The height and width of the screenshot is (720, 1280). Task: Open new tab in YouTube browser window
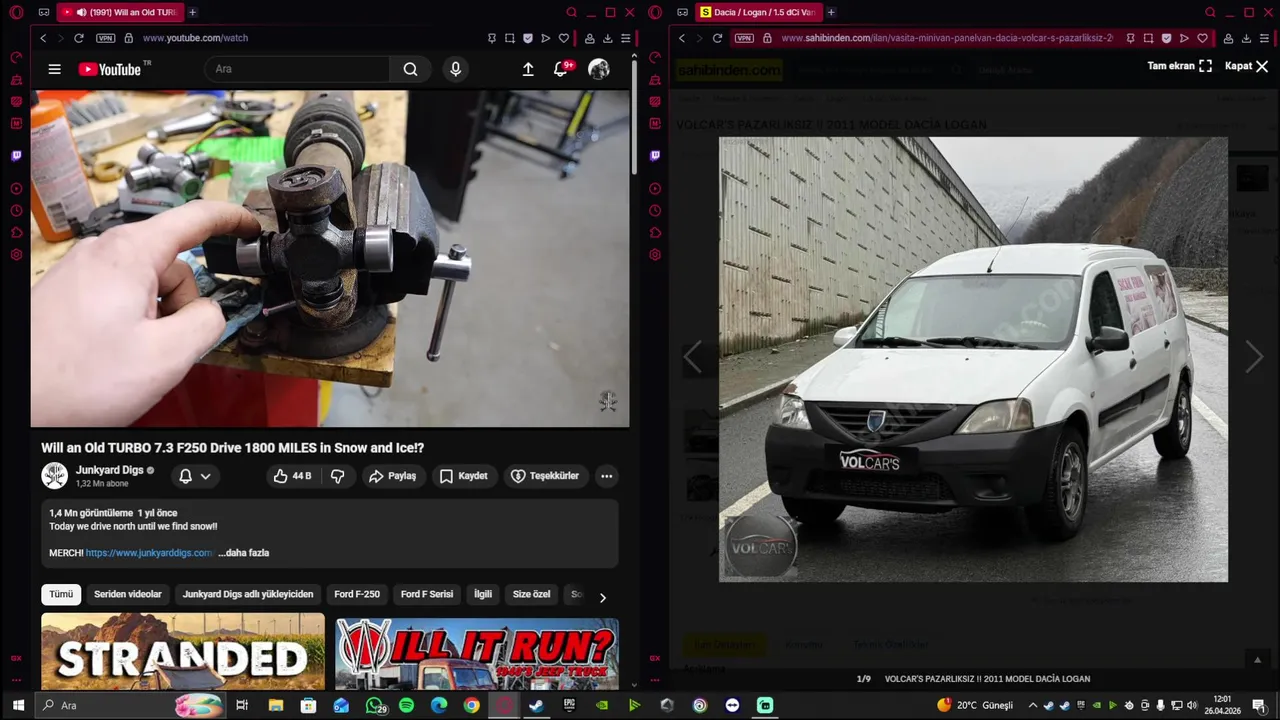(192, 12)
